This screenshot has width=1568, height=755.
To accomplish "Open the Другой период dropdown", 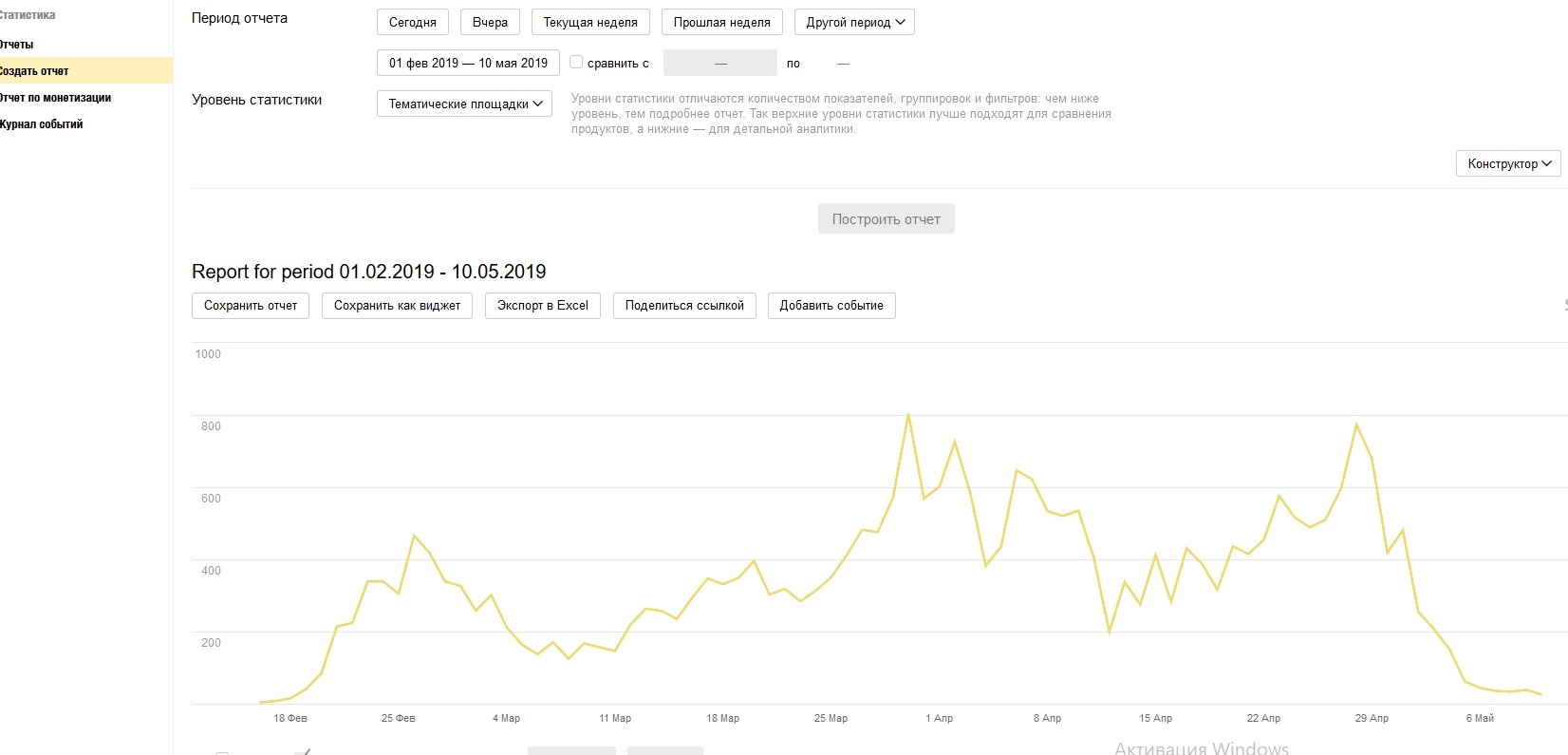I will pyautogui.click(x=854, y=22).
